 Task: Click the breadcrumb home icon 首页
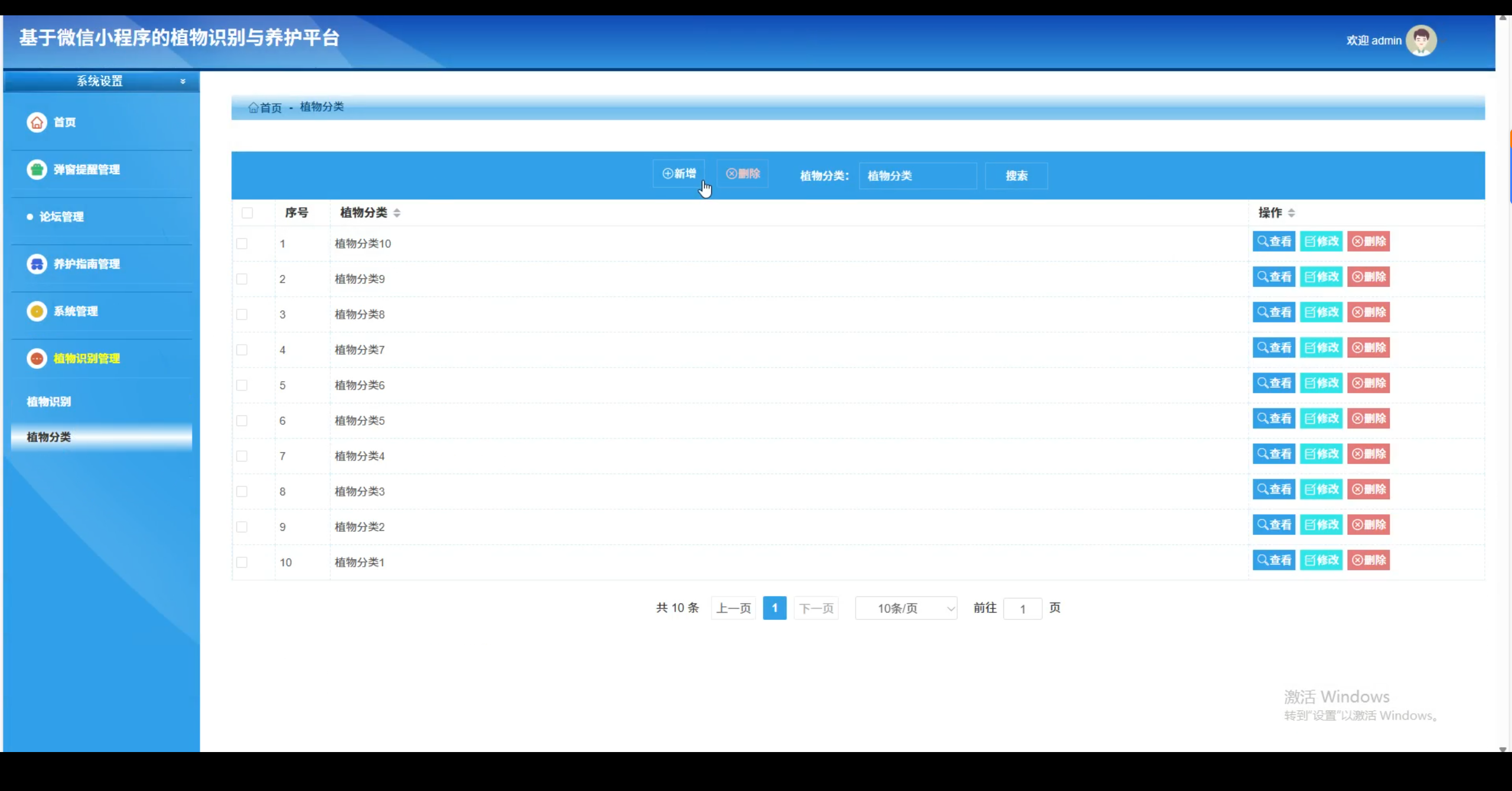pyautogui.click(x=253, y=107)
